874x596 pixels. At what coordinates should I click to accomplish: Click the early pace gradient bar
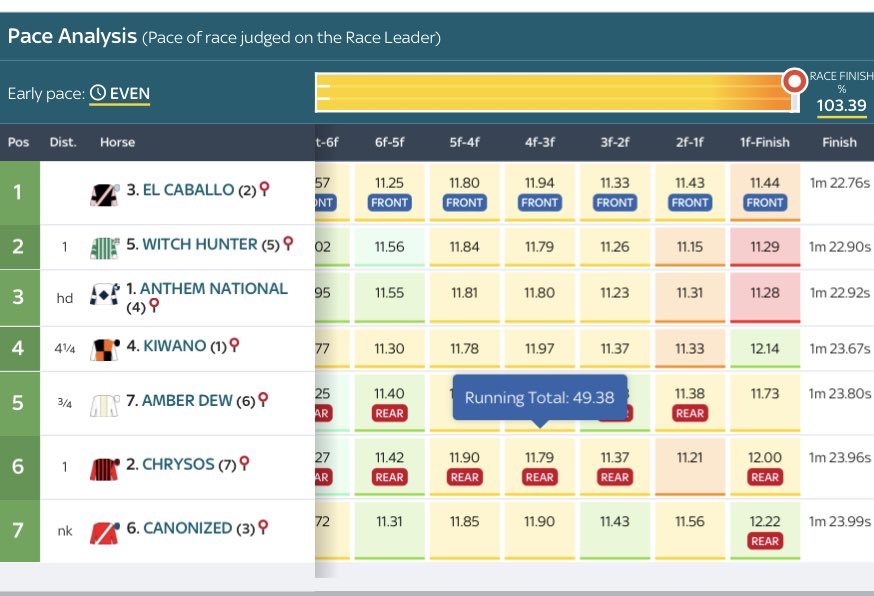click(550, 88)
